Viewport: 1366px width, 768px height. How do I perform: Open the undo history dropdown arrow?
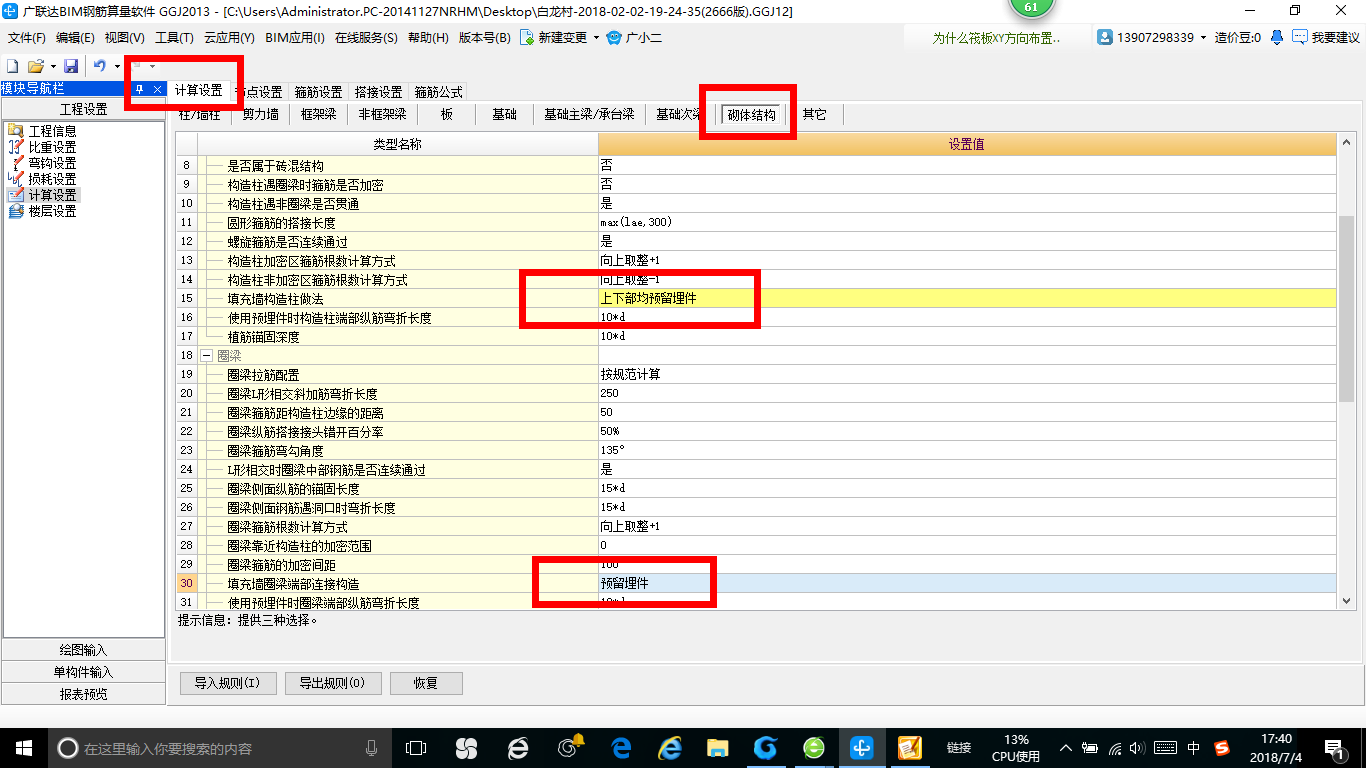pyautogui.click(x=117, y=66)
